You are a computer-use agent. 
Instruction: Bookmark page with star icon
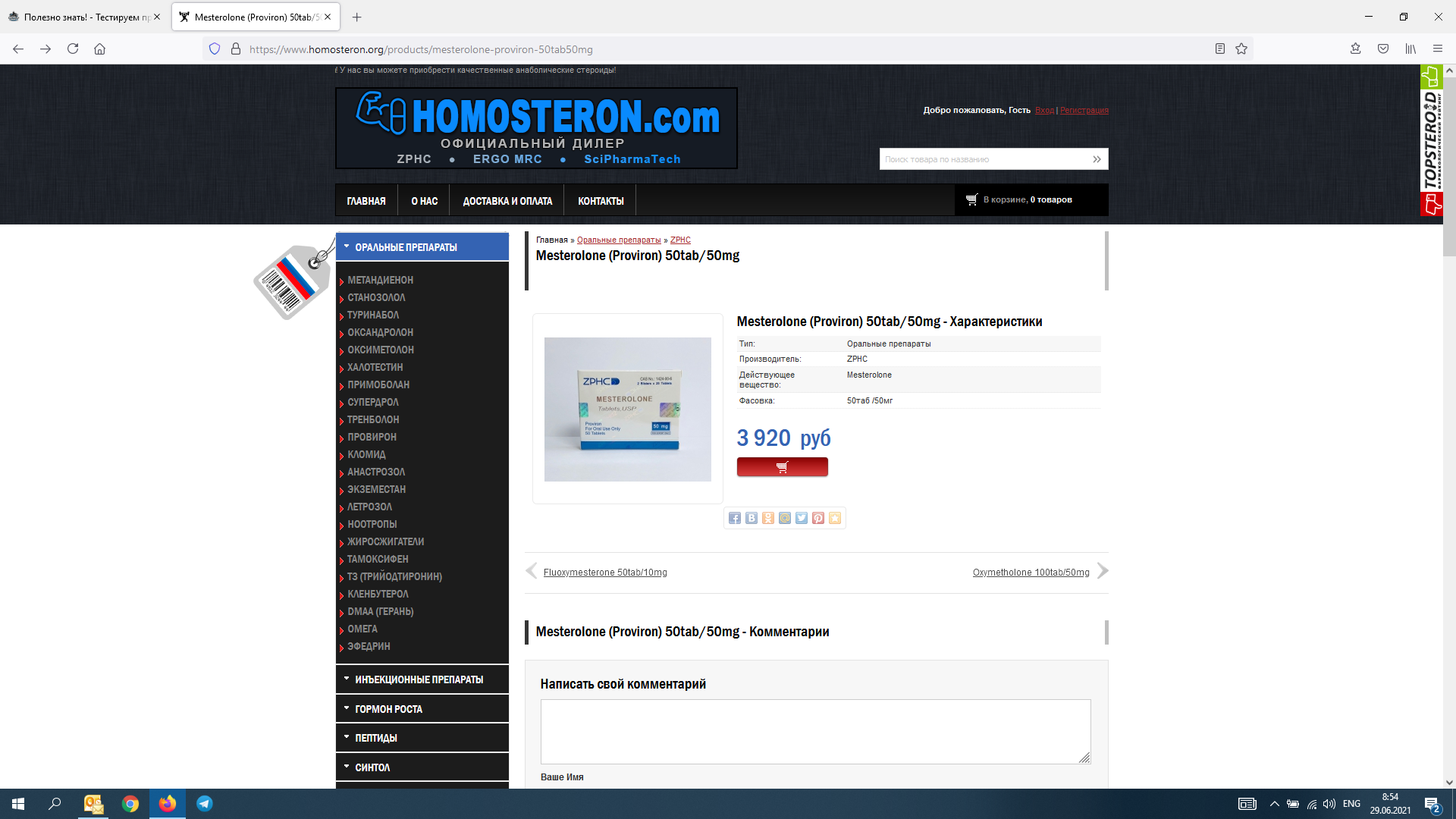tap(1241, 49)
